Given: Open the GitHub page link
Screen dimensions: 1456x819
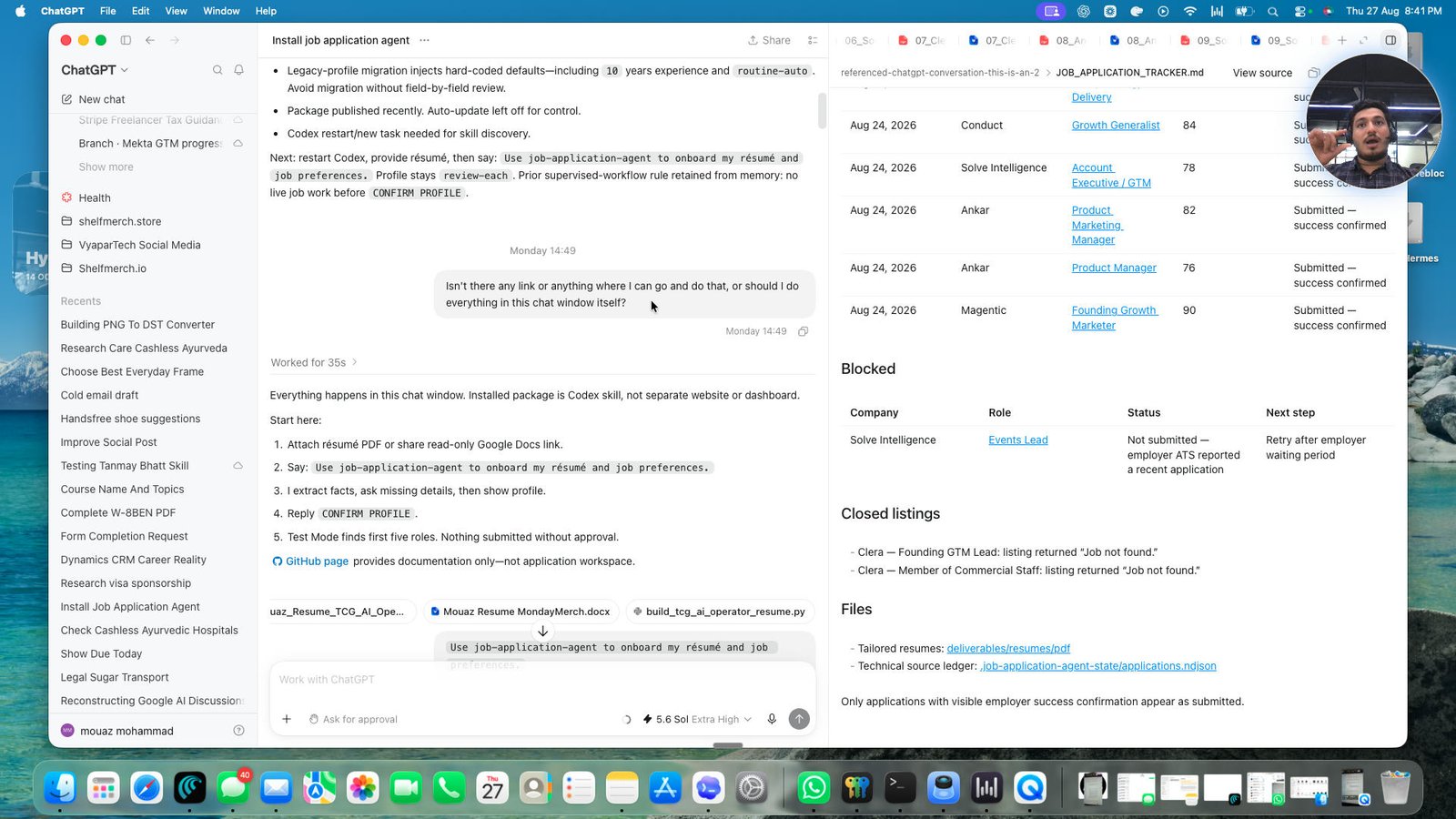Looking at the screenshot, I should point(310,561).
